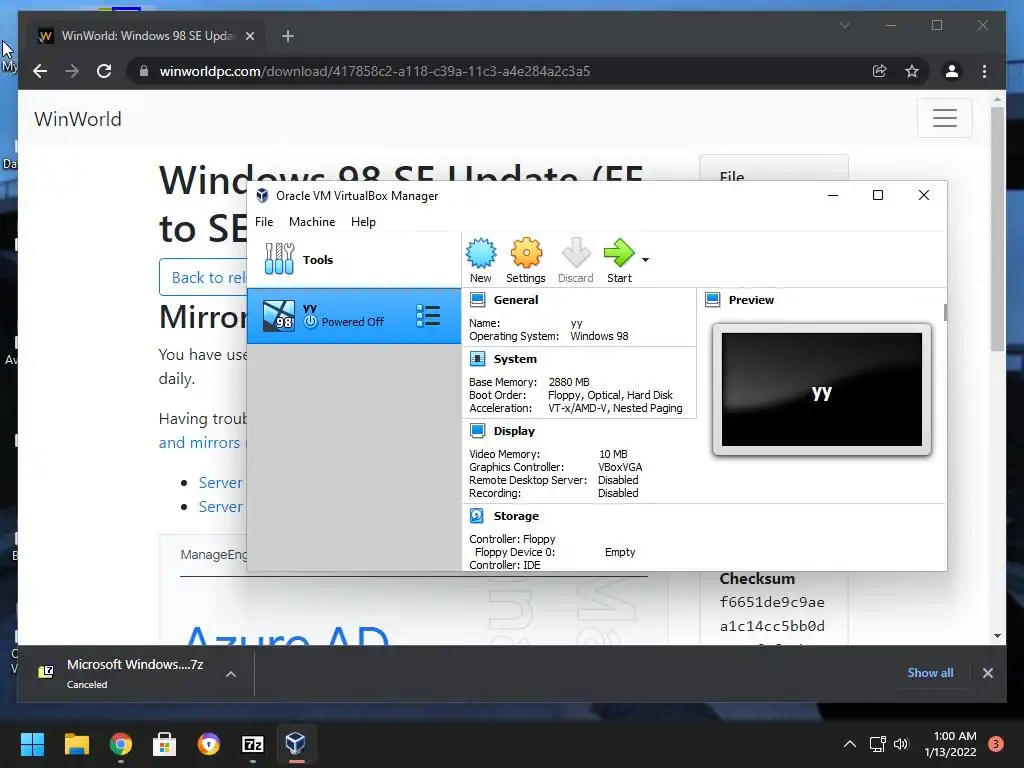Open File Explorer from taskbar

pos(76,744)
